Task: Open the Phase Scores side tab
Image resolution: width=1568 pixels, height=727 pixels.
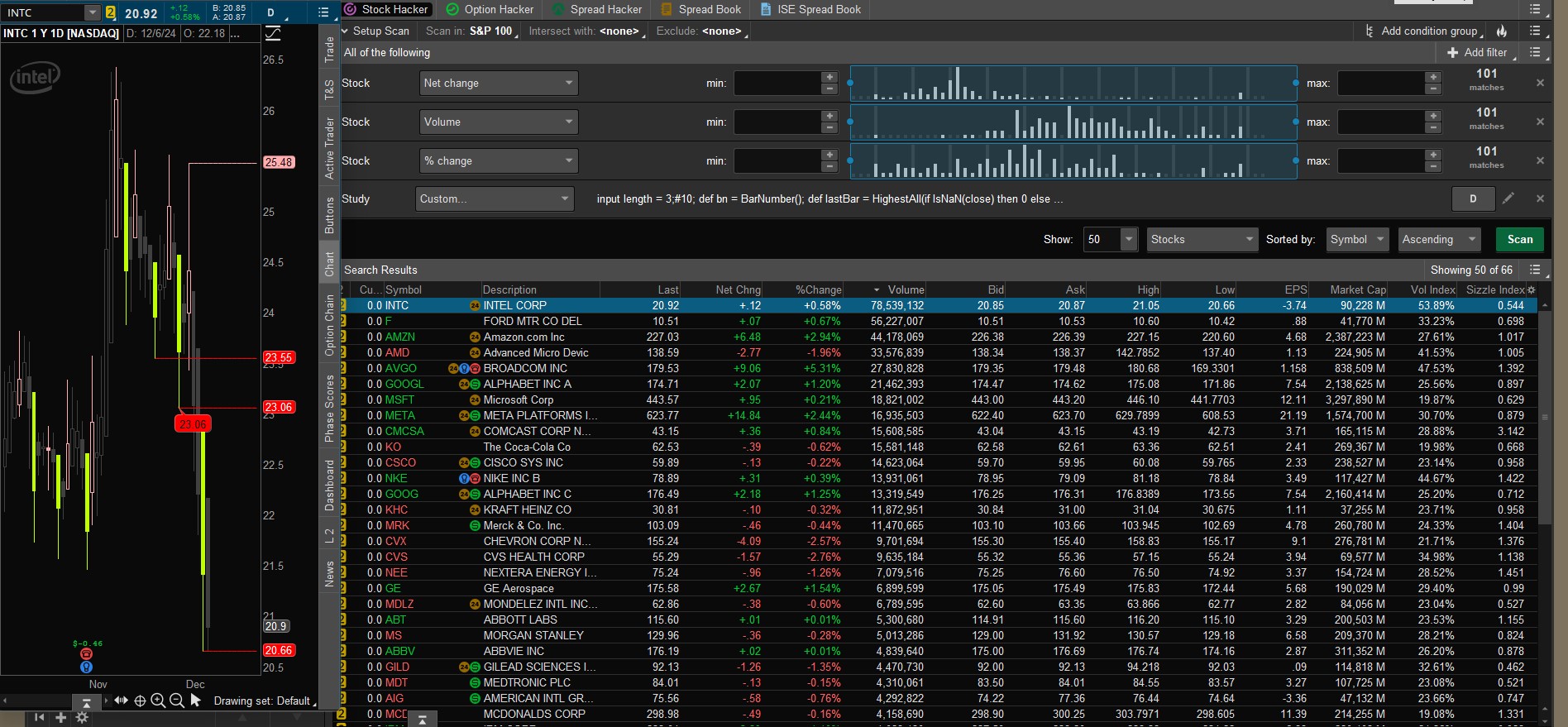Action: point(329,408)
